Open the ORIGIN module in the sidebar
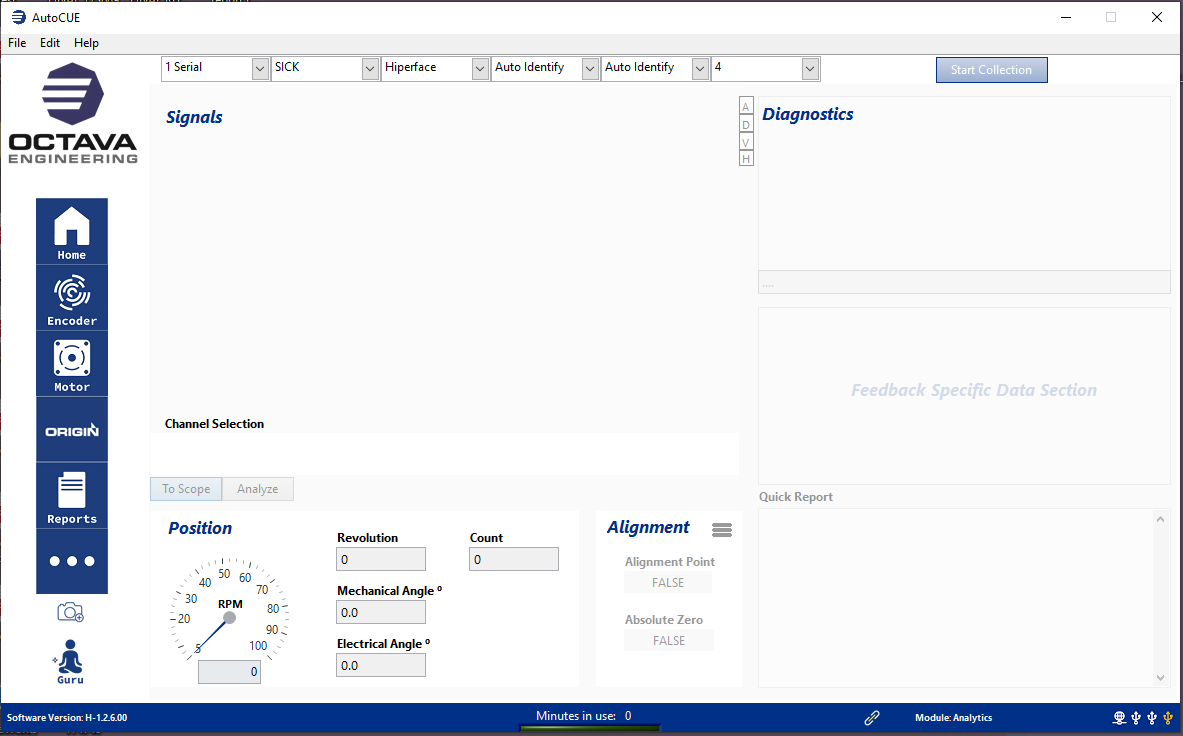1183x736 pixels. pyautogui.click(x=72, y=430)
